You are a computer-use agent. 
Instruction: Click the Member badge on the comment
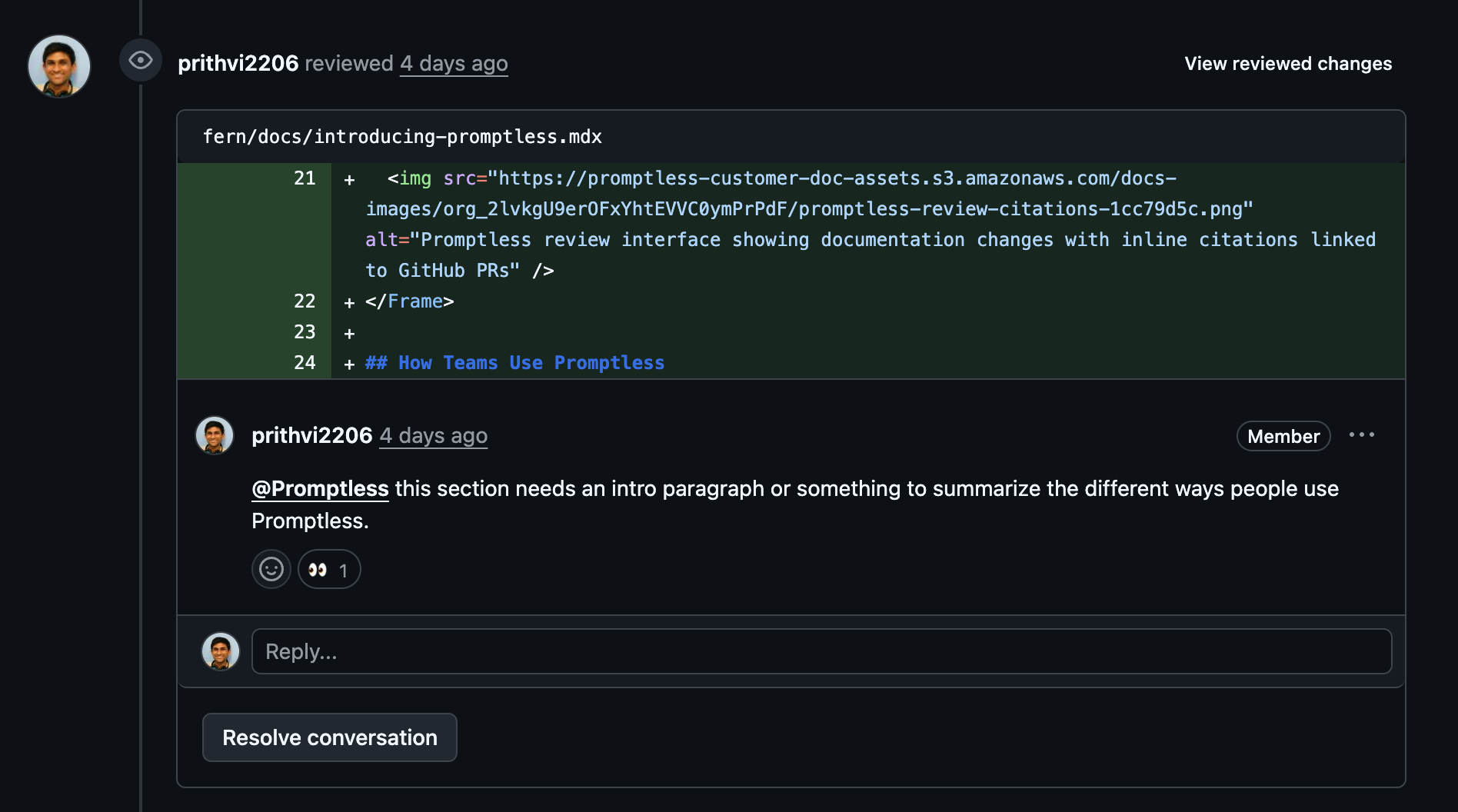[x=1283, y=436]
